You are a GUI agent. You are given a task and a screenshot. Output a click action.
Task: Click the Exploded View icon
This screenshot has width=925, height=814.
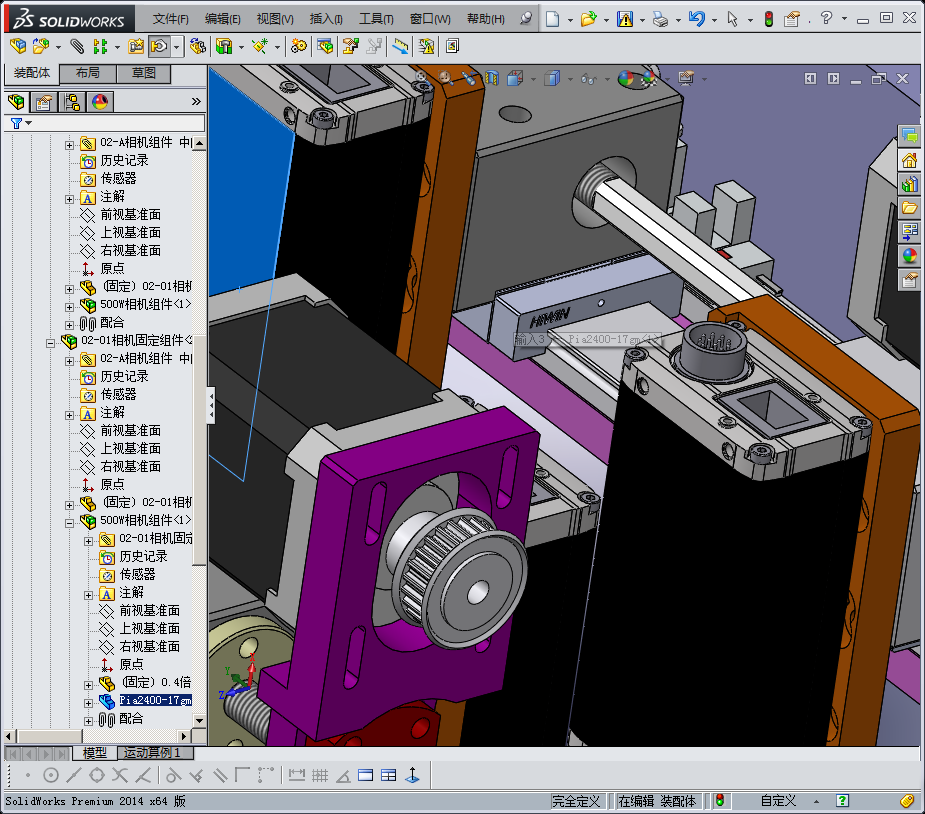tap(351, 46)
